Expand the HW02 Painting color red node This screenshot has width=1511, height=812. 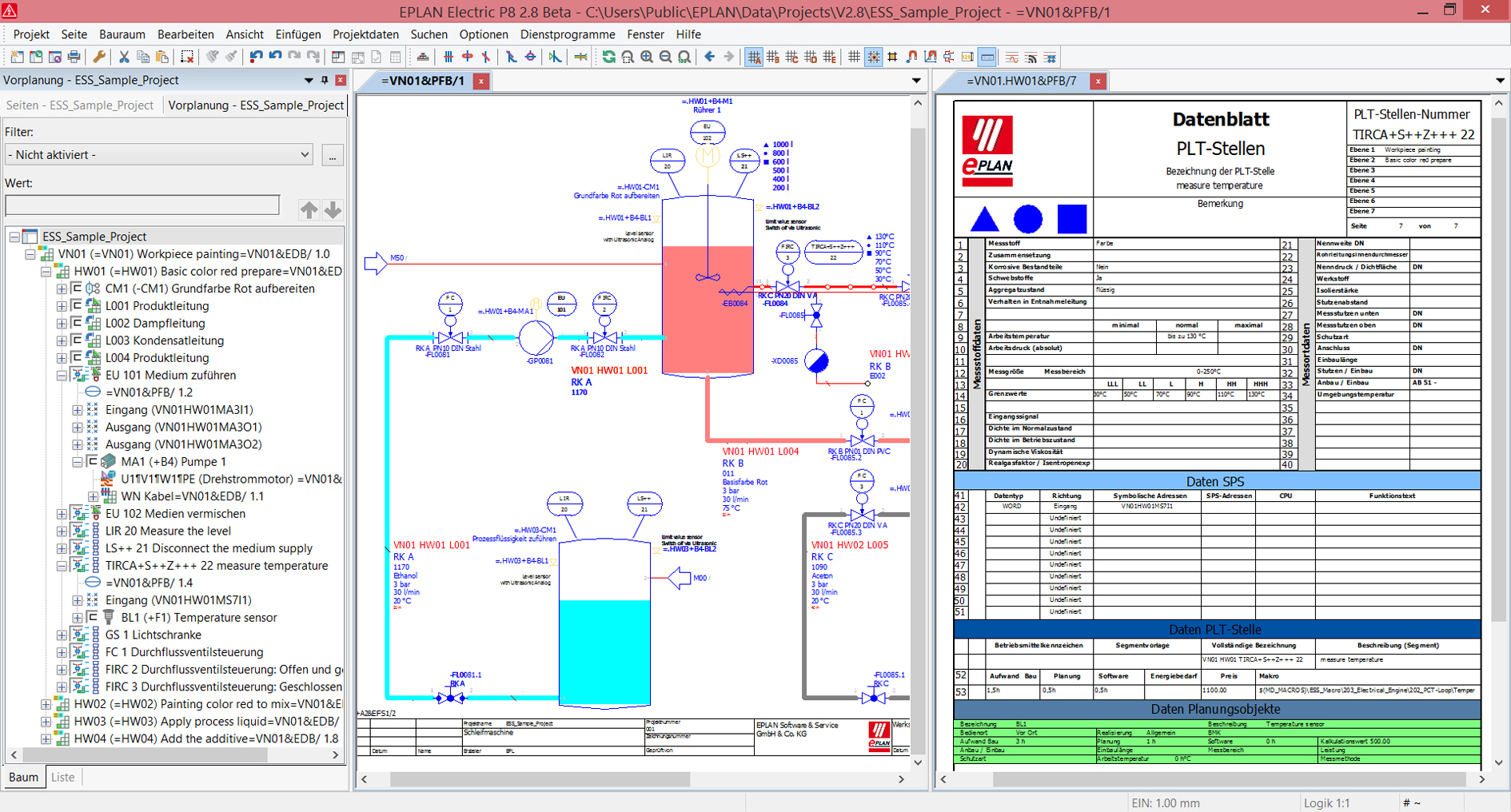click(47, 704)
